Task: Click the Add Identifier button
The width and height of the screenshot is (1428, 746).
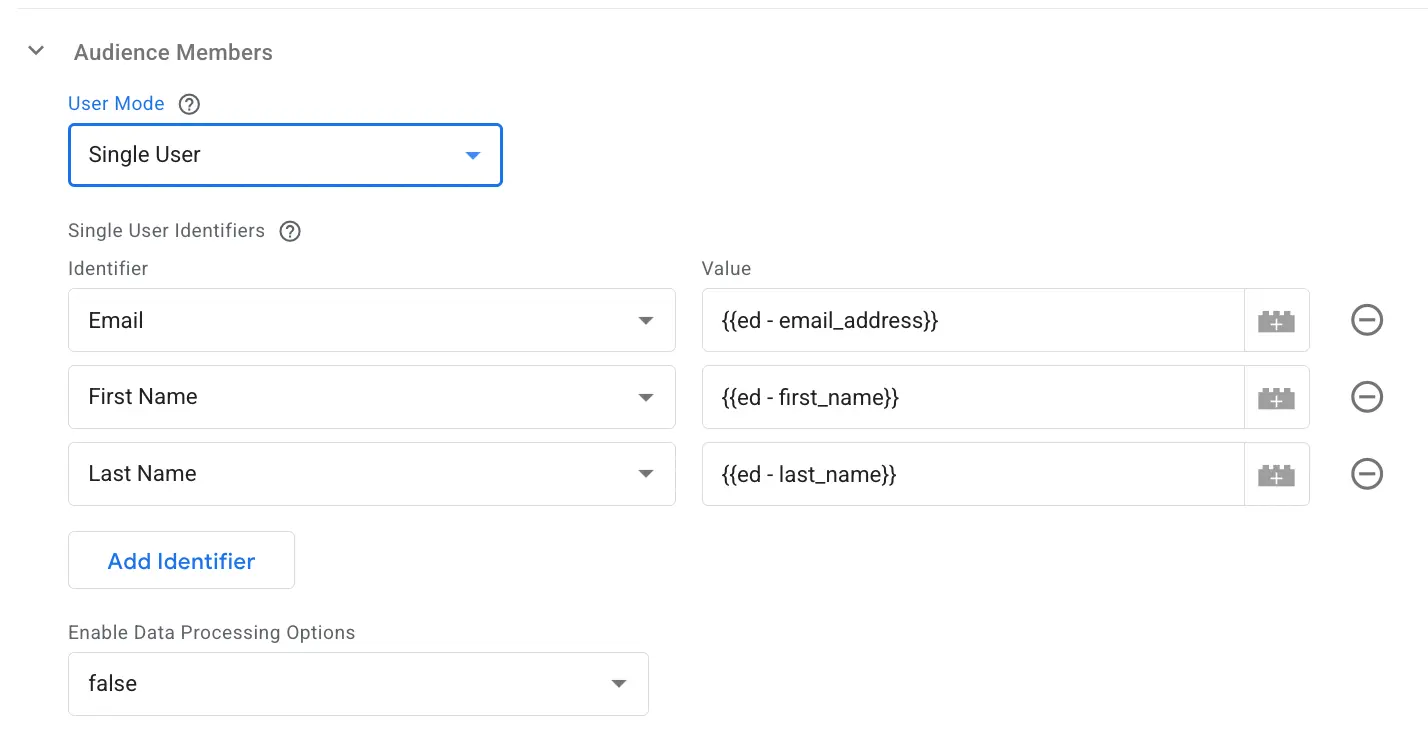Action: [x=181, y=560]
